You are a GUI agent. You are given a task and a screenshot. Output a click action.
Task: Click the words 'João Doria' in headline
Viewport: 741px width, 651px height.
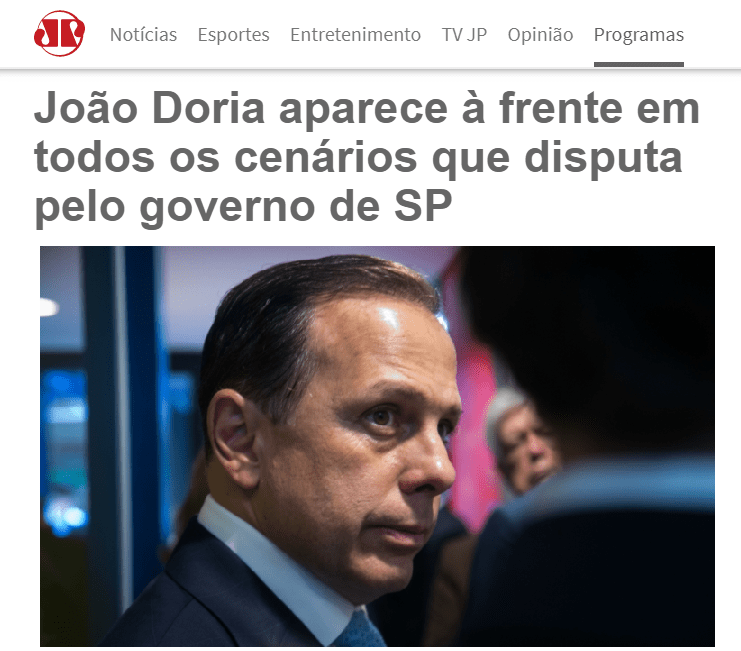pyautogui.click(x=149, y=109)
